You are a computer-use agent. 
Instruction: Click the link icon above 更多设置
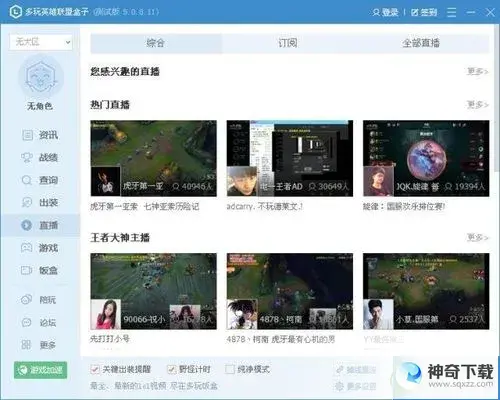click(x=340, y=370)
